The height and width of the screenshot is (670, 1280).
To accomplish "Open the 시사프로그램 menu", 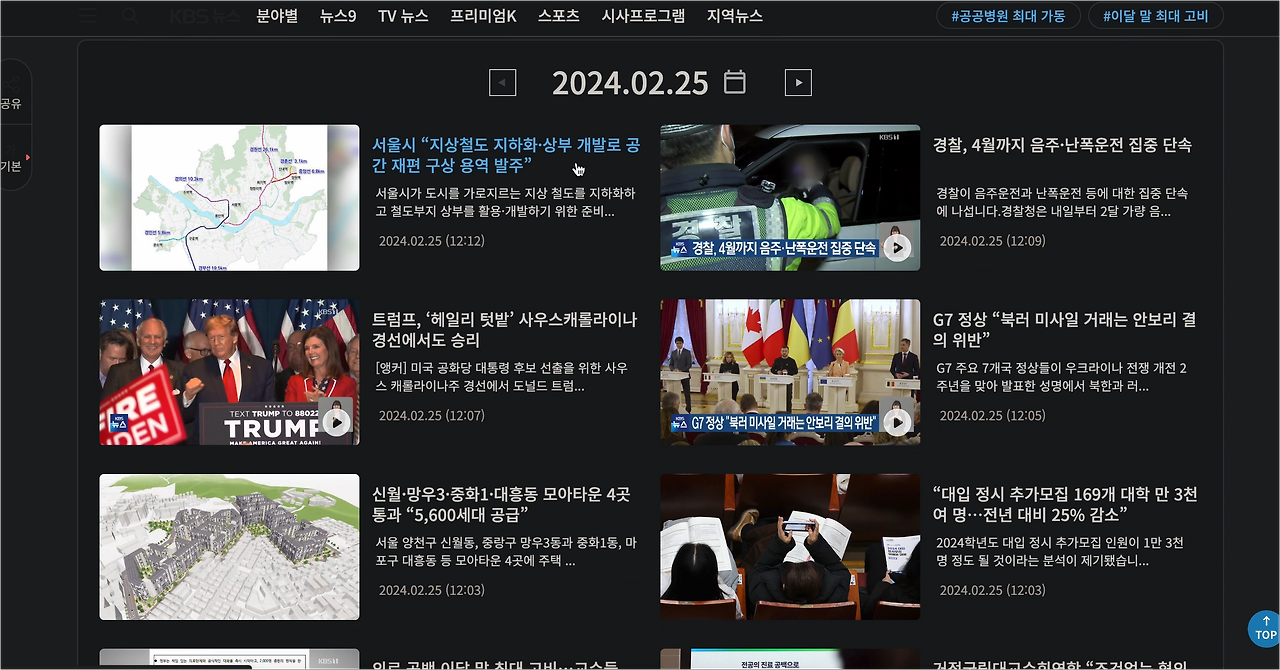I will pos(643,16).
